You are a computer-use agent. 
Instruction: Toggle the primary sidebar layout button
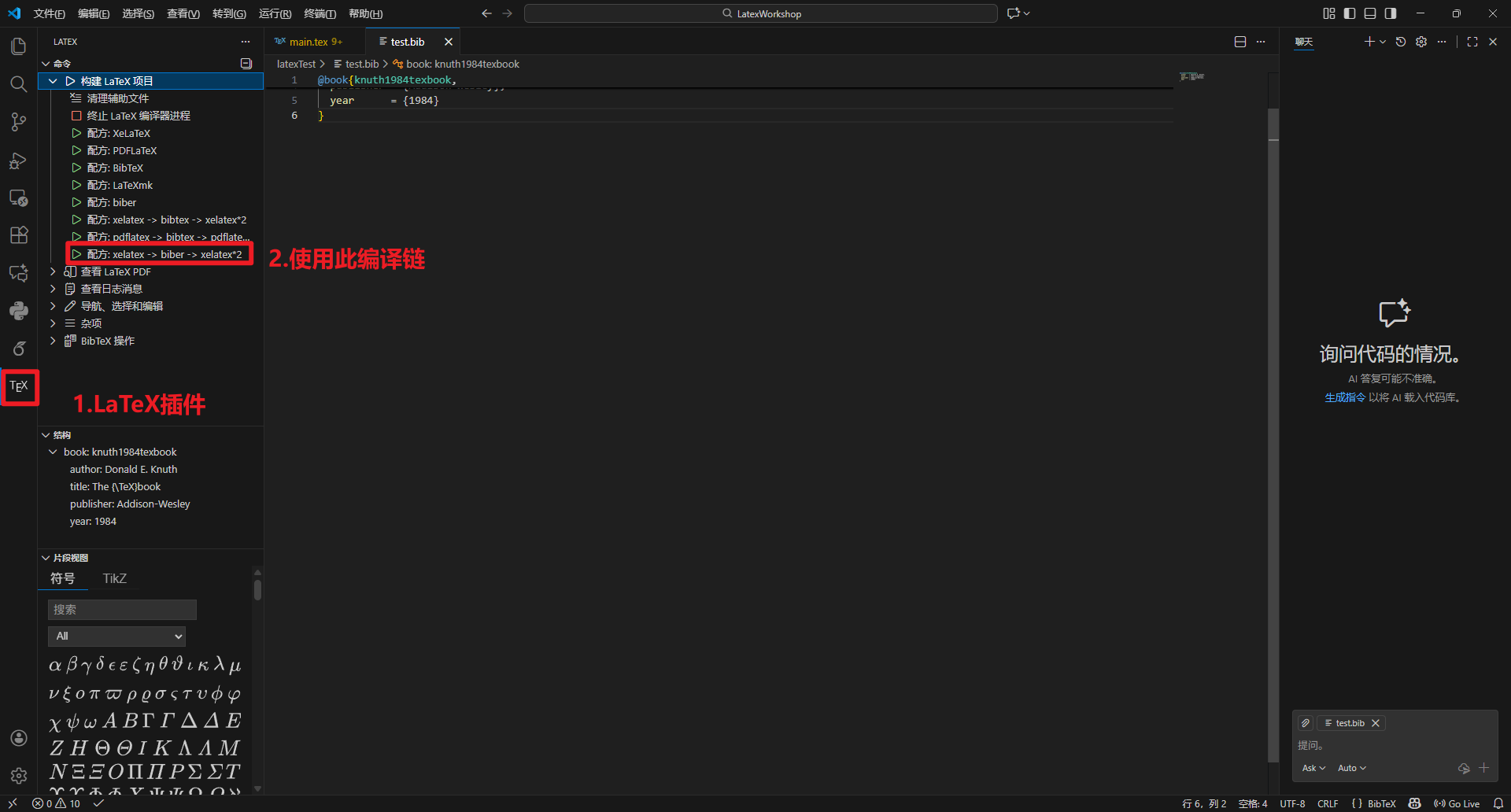click(x=1350, y=13)
